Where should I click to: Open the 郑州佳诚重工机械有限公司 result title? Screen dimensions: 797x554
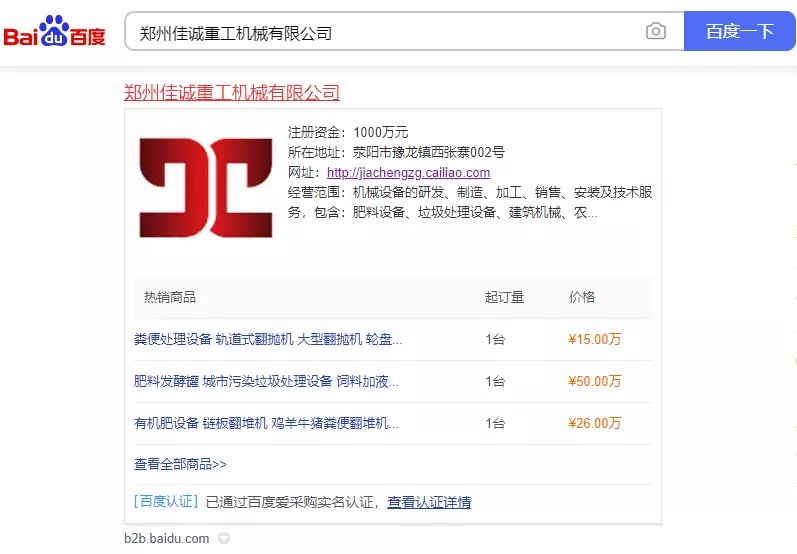(232, 93)
